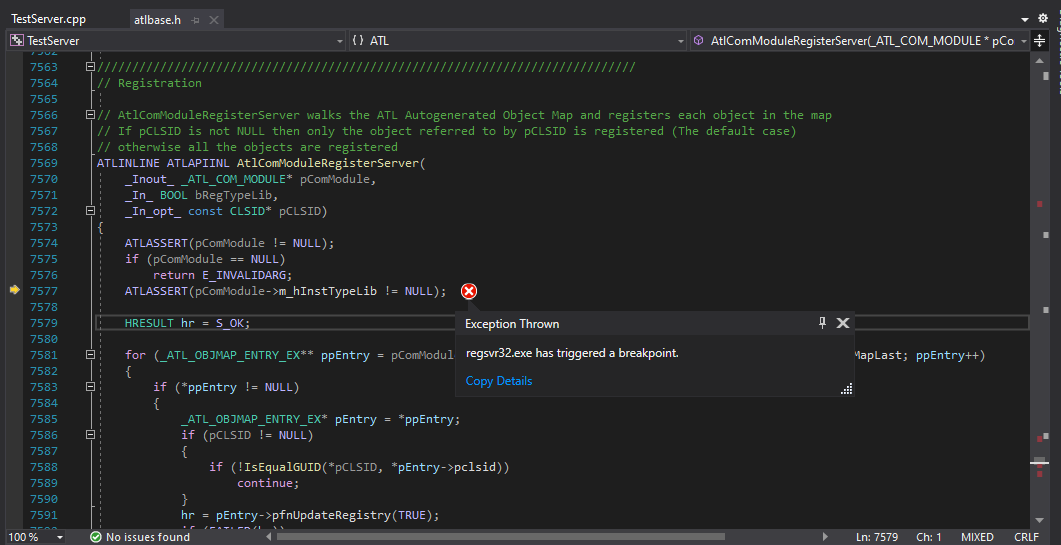This screenshot has height=545, width=1061.
Task: Click the vertical scrollbar position thumb
Action: pos(1039,462)
